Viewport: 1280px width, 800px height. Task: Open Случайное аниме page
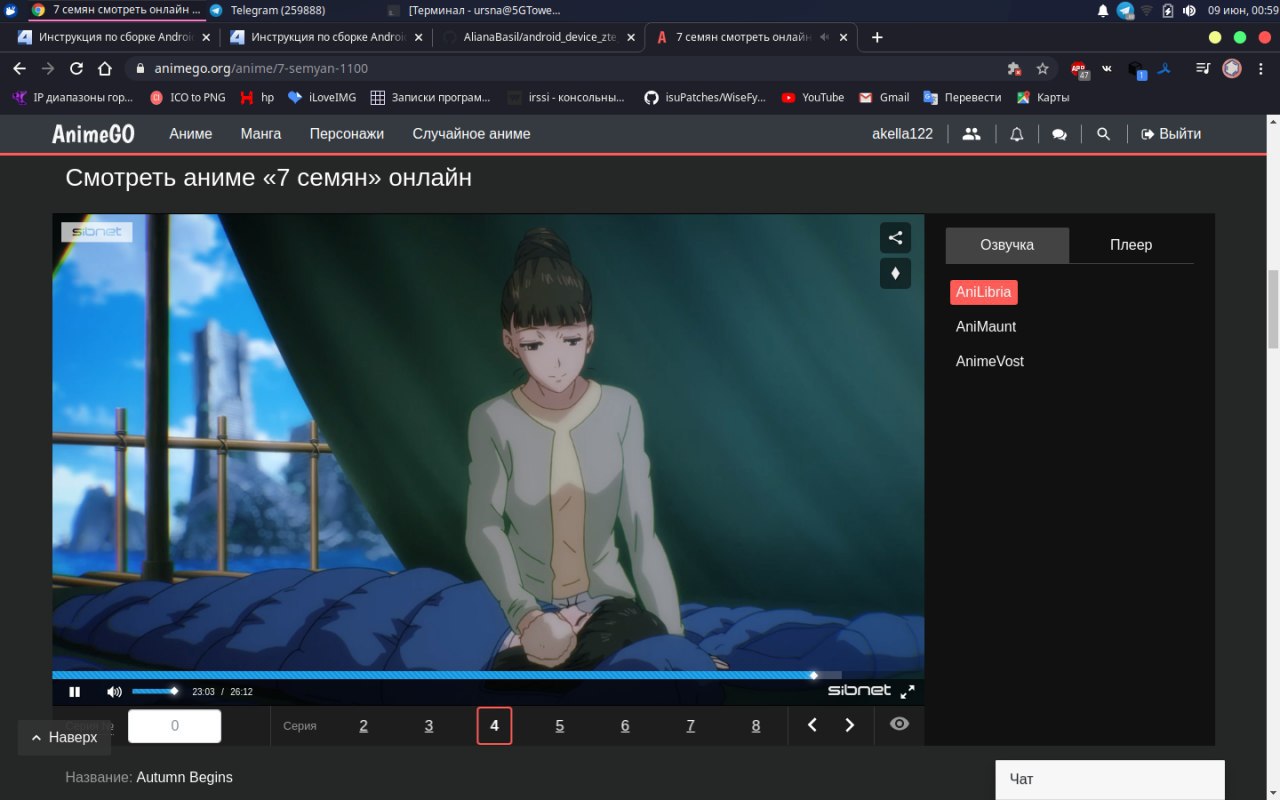(x=471, y=134)
